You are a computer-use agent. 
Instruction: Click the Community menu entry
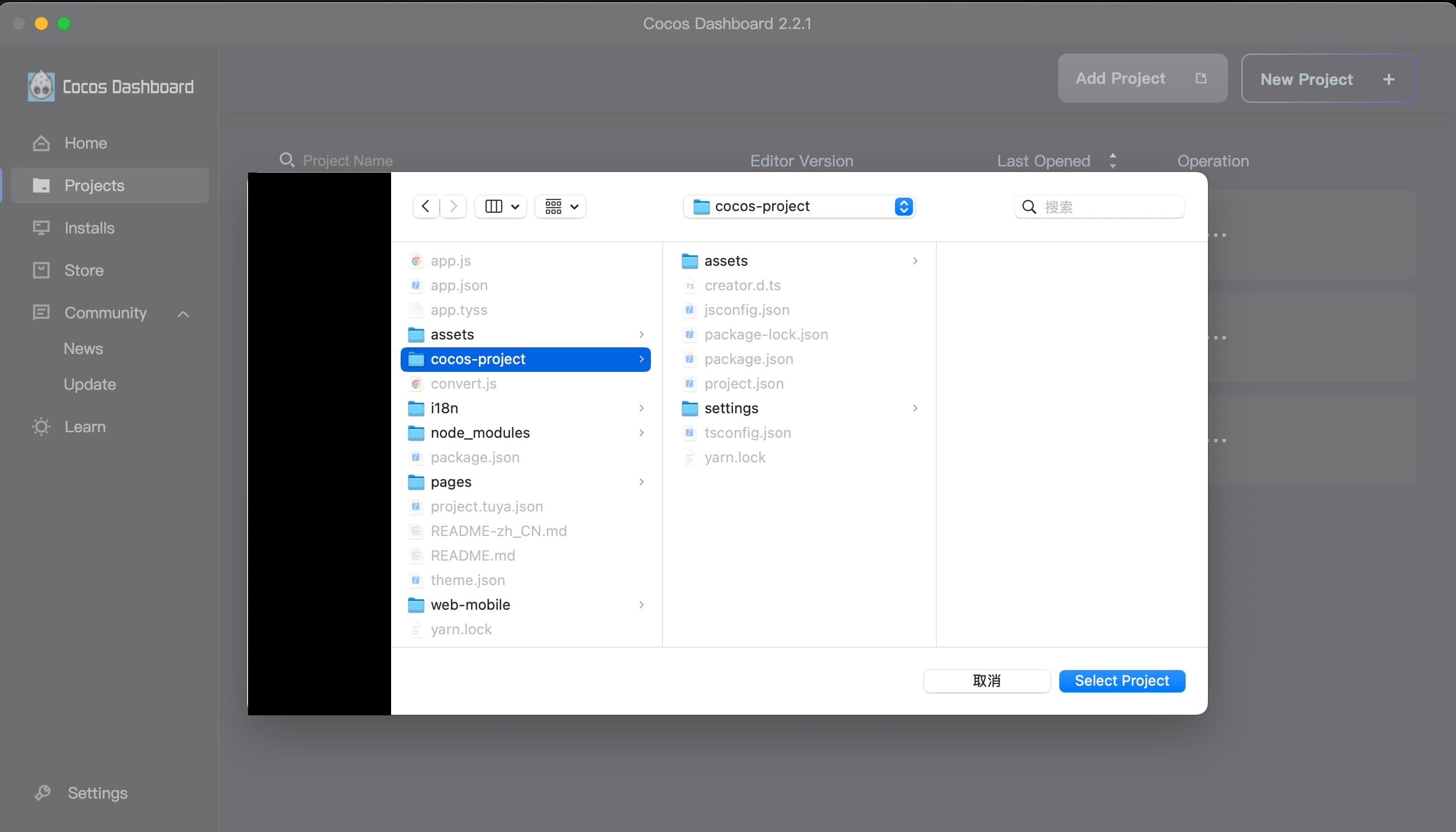point(105,313)
